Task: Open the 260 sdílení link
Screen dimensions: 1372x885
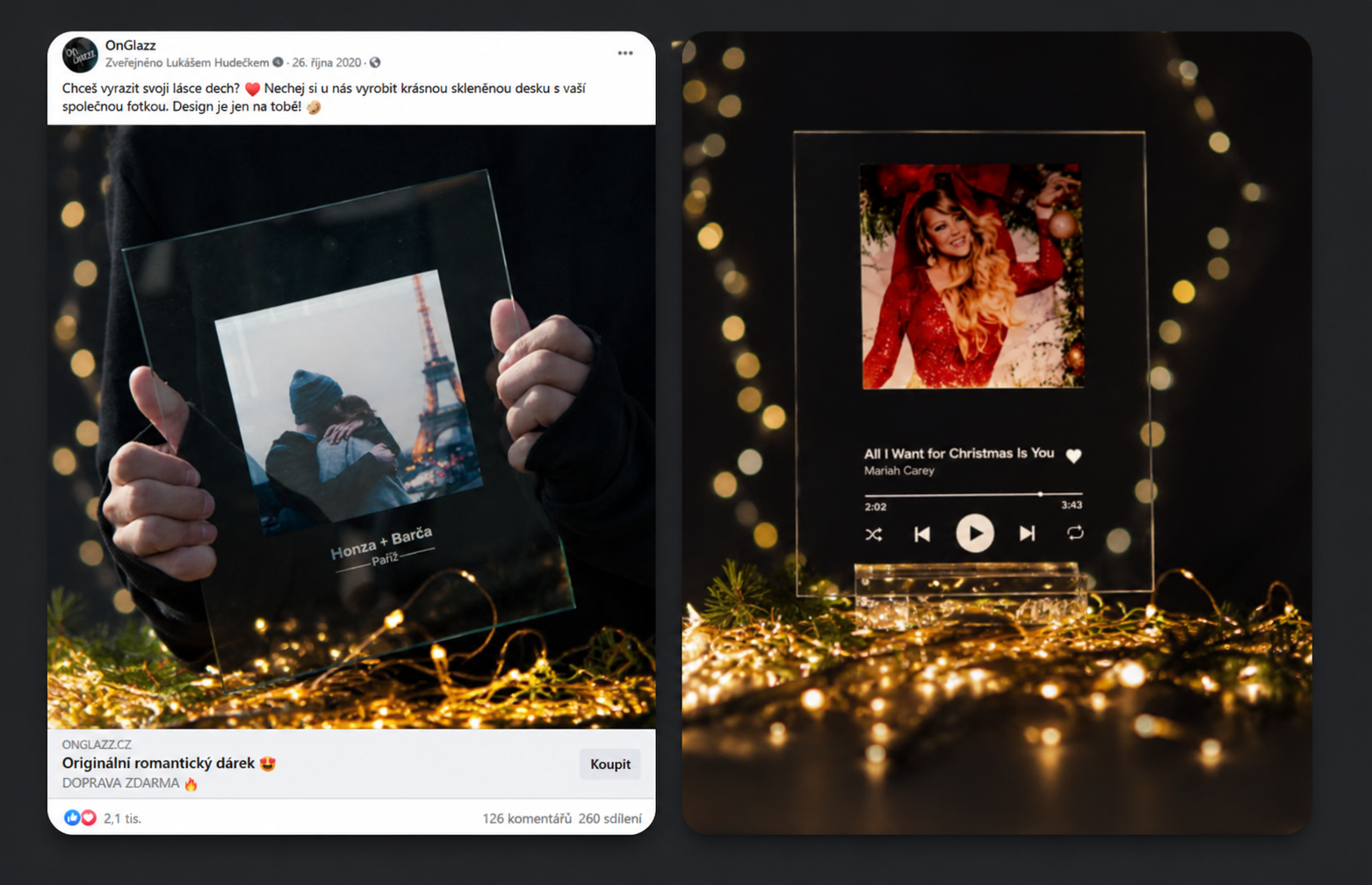Action: (x=610, y=818)
